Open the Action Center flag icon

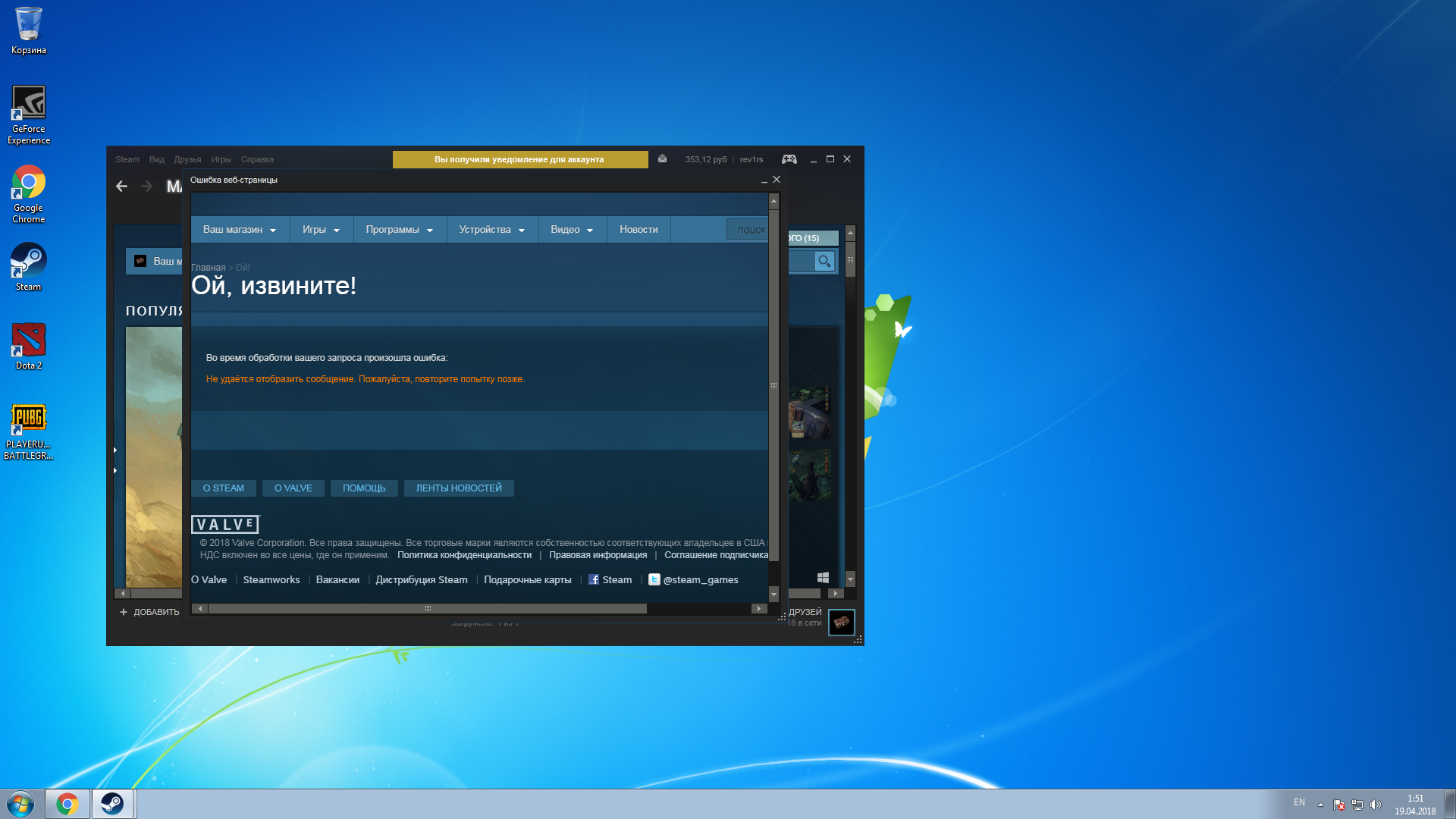point(1339,804)
